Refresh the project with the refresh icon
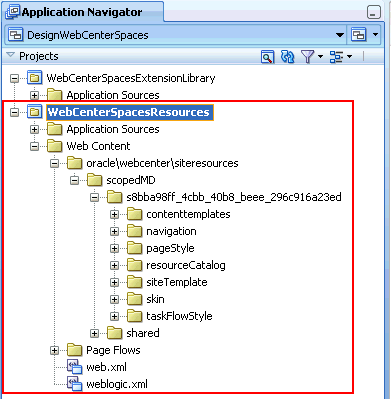This screenshot has width=391, height=399. tap(287, 57)
